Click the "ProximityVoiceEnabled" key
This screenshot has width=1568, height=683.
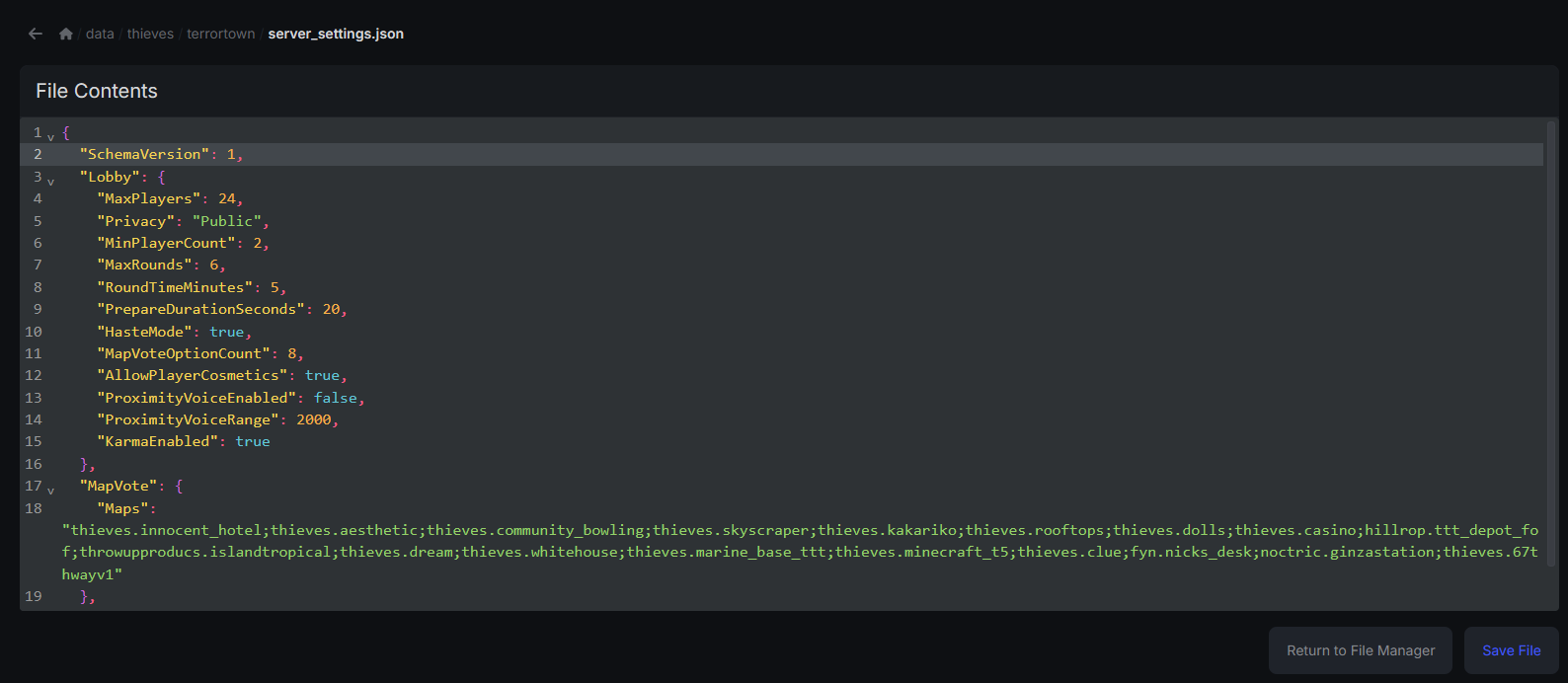tap(196, 398)
